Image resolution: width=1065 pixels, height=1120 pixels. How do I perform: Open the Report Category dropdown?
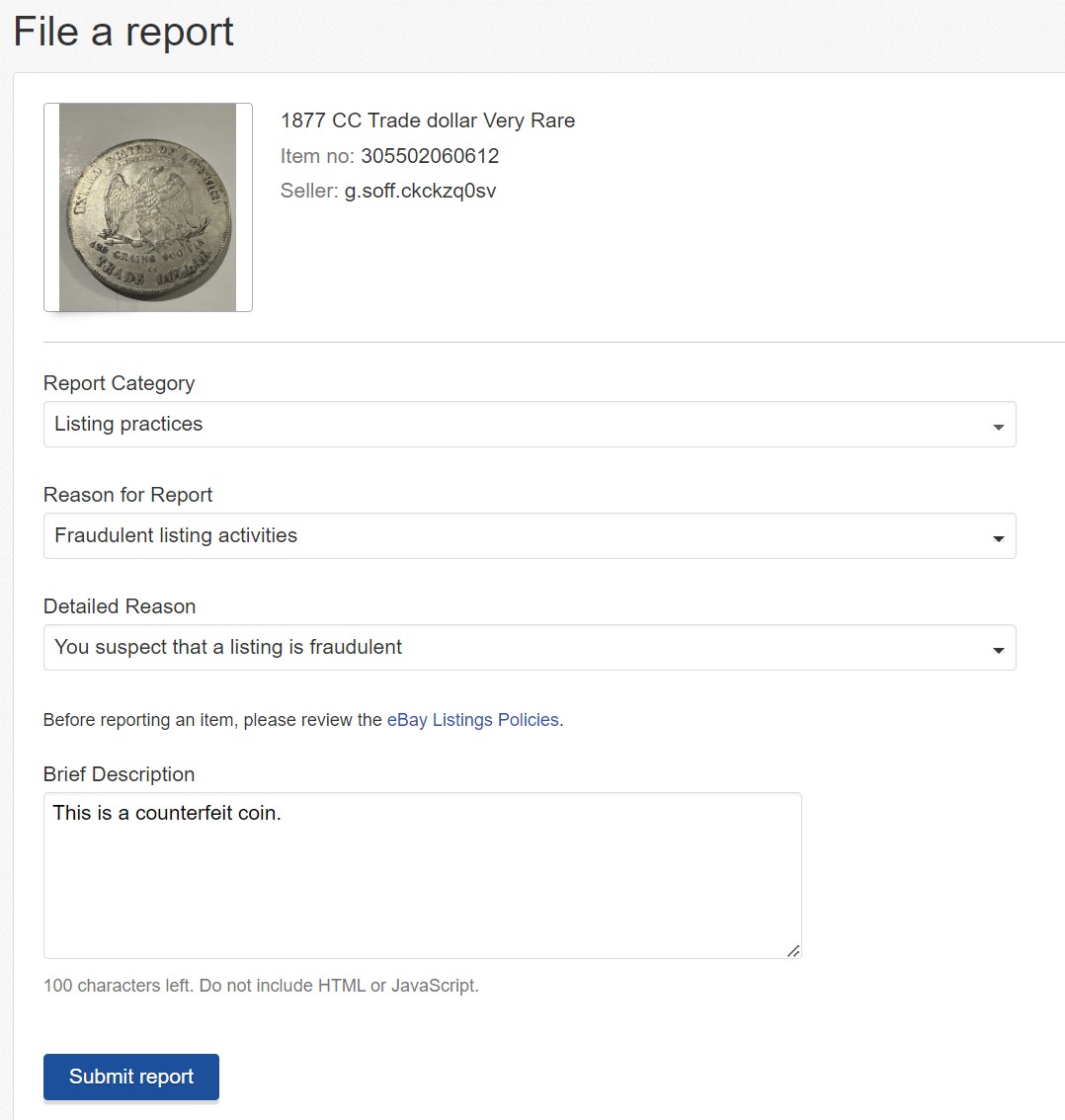point(530,425)
